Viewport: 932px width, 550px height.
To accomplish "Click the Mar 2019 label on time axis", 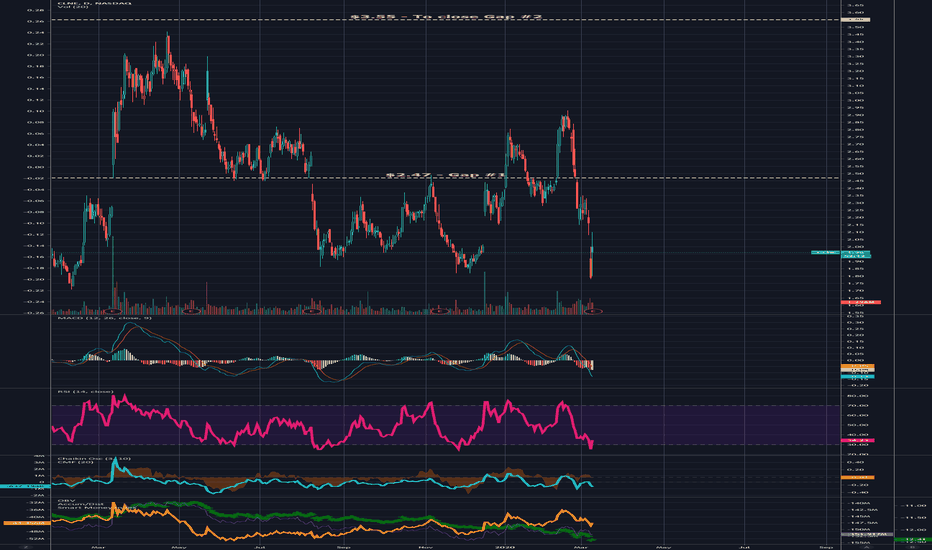I will 99,546.
